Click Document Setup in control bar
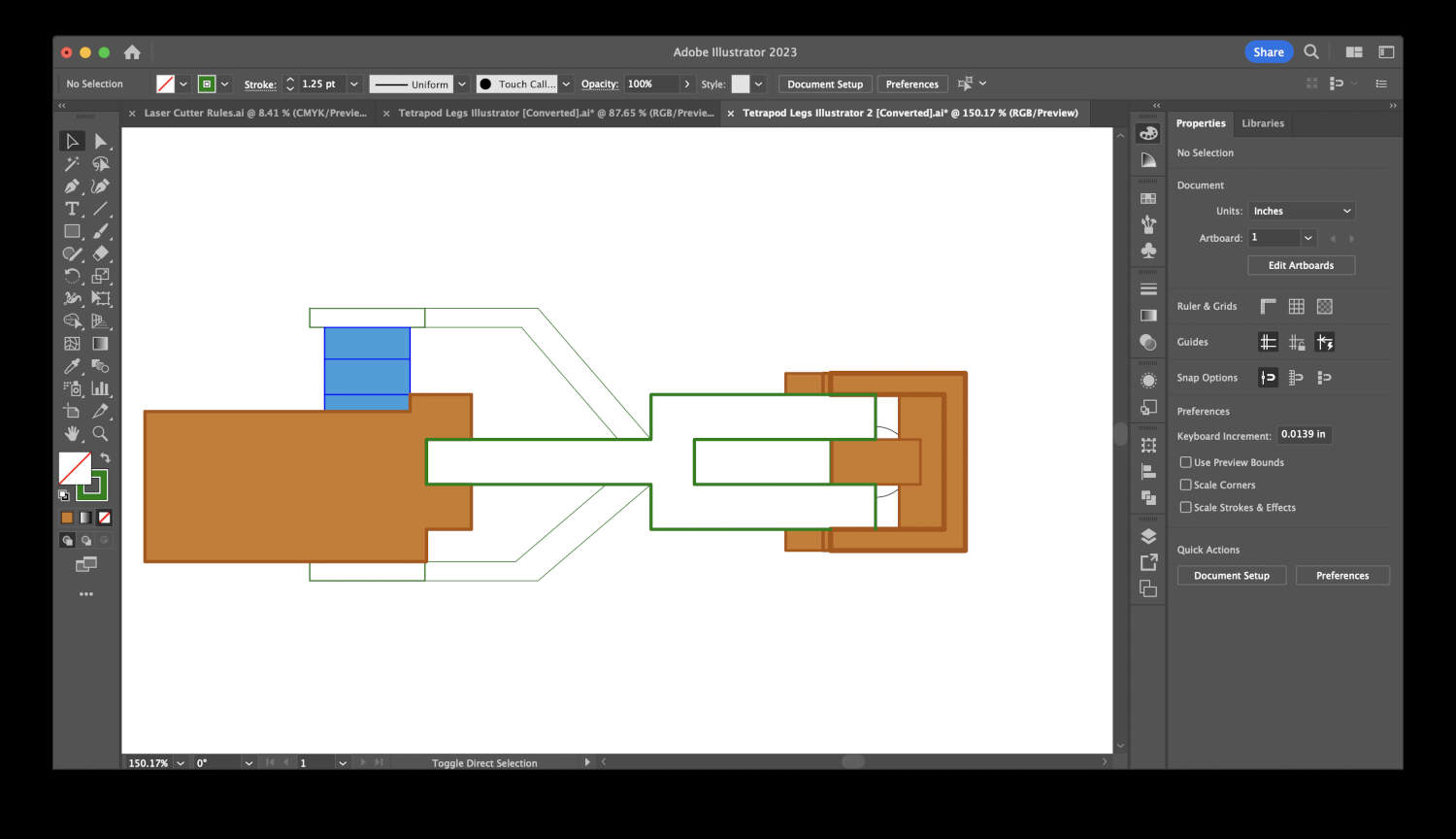Viewport: 1456px width, 839px height. (x=825, y=84)
